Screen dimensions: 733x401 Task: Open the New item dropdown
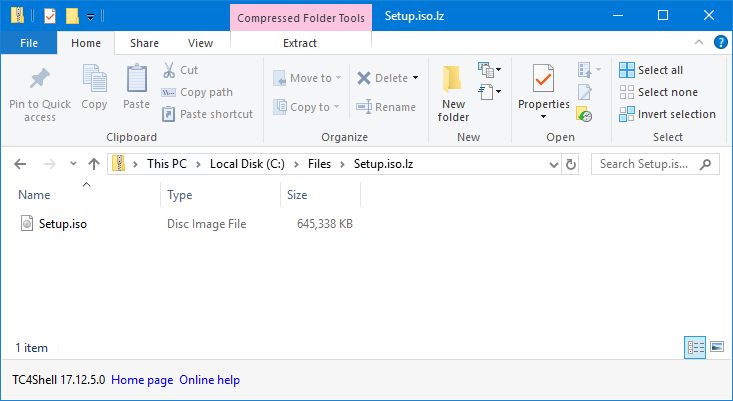coord(489,70)
